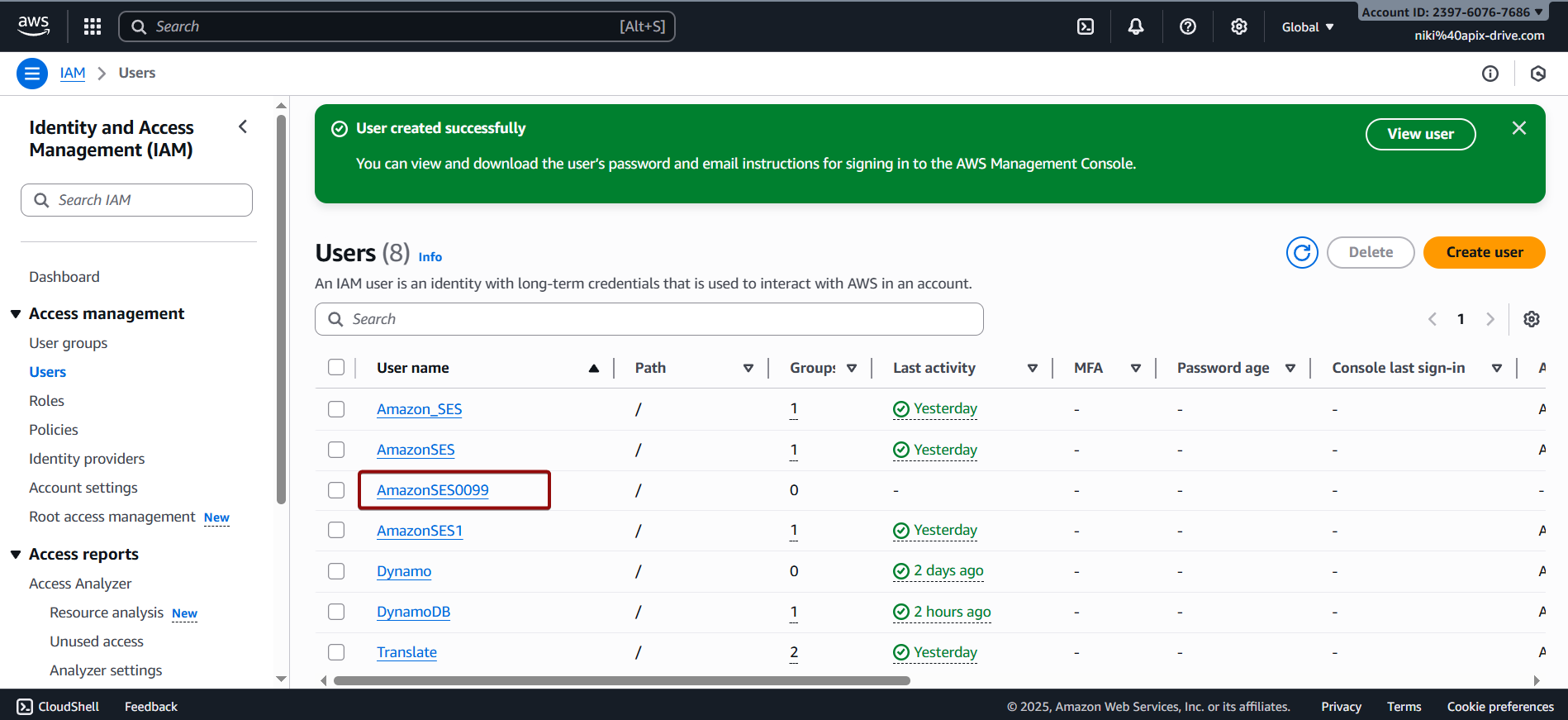Open the help question mark menu
This screenshot has width=1568, height=720.
[x=1187, y=26]
